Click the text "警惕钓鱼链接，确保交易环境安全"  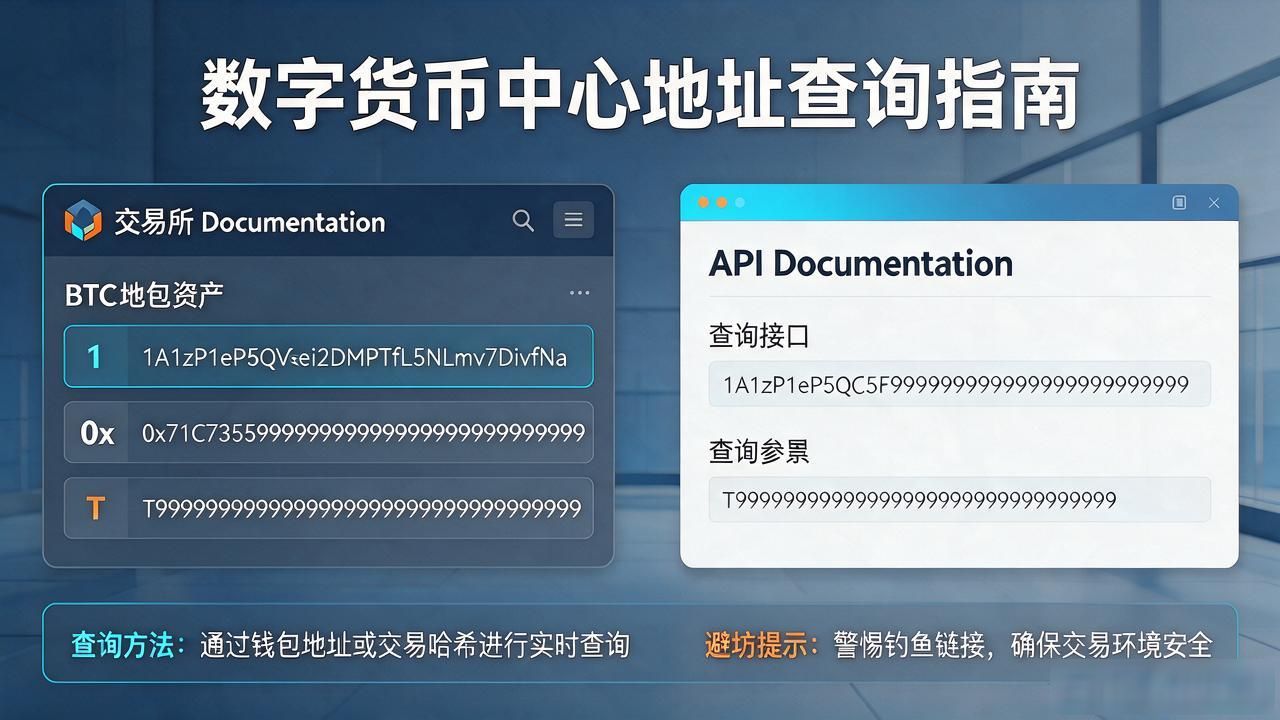pos(1023,645)
